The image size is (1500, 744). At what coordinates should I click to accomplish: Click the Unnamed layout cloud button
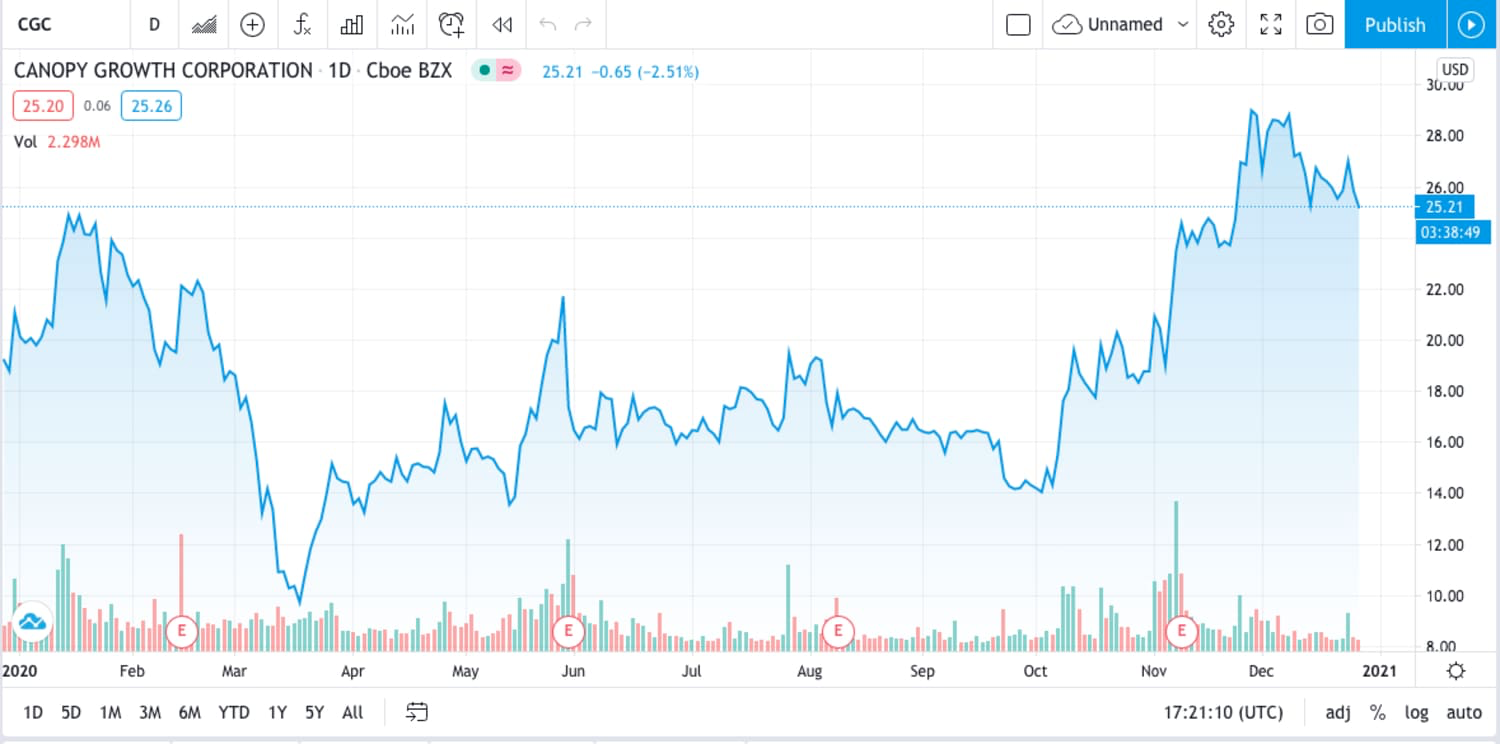pyautogui.click(x=1108, y=24)
